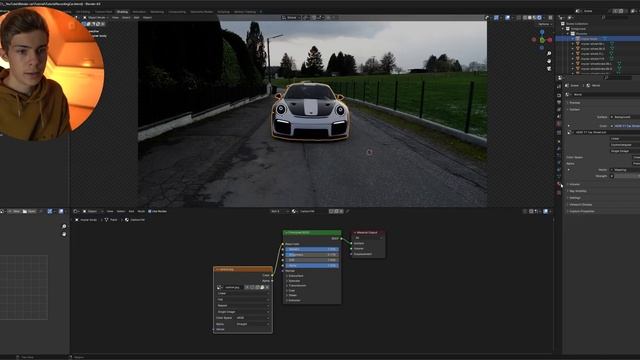Open the Repeat extension dropdown in Image Texture

click(x=243, y=306)
